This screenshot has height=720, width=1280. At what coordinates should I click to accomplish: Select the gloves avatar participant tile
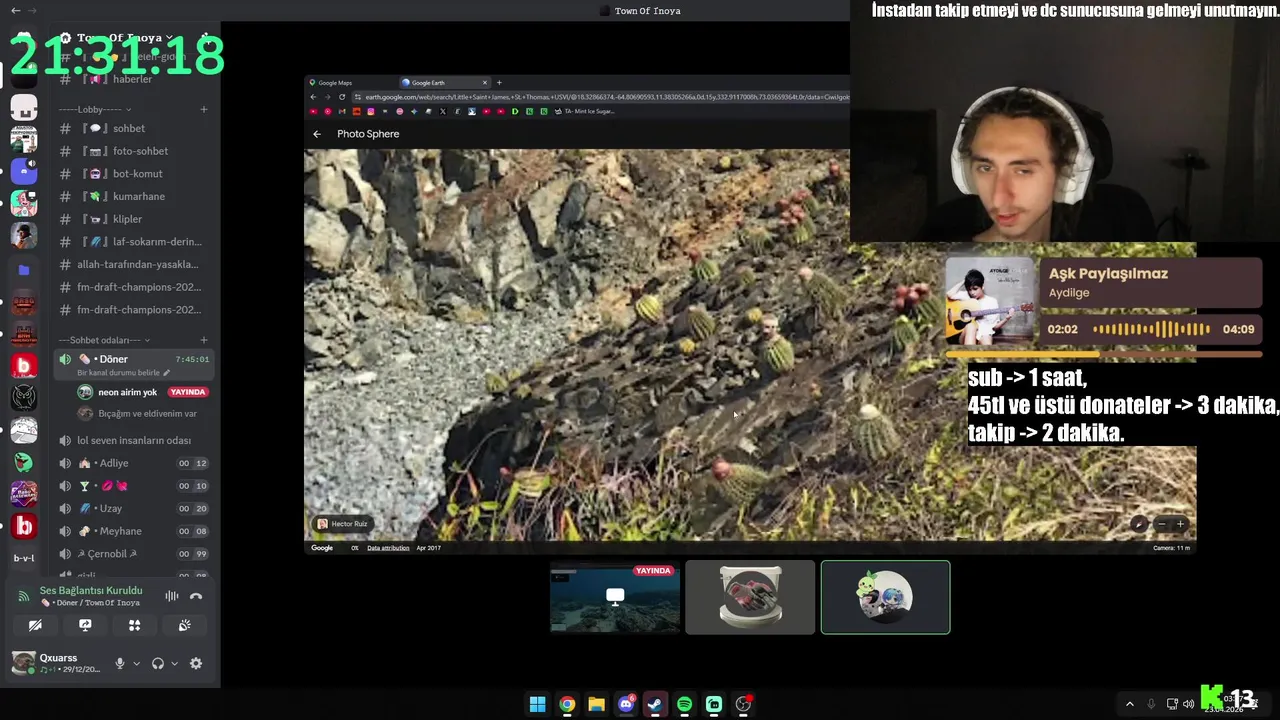[750, 597]
